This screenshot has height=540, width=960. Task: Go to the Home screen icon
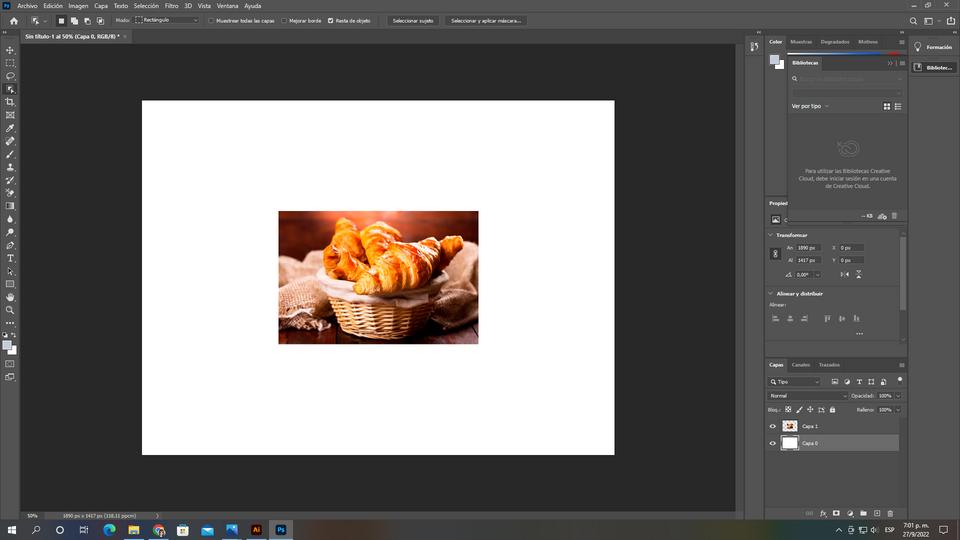coord(13,21)
